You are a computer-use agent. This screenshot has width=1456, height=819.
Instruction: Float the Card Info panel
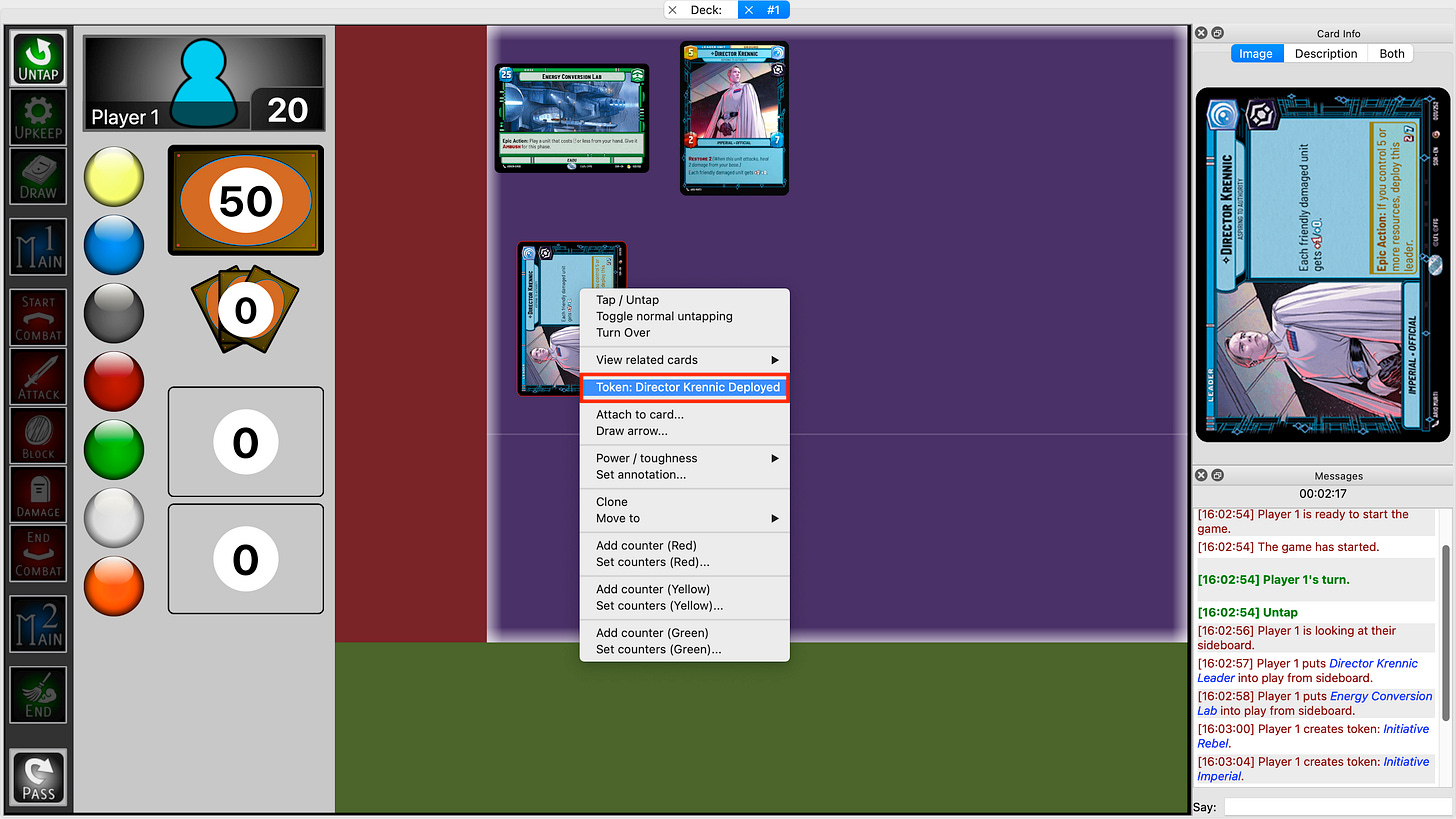pyautogui.click(x=1217, y=33)
